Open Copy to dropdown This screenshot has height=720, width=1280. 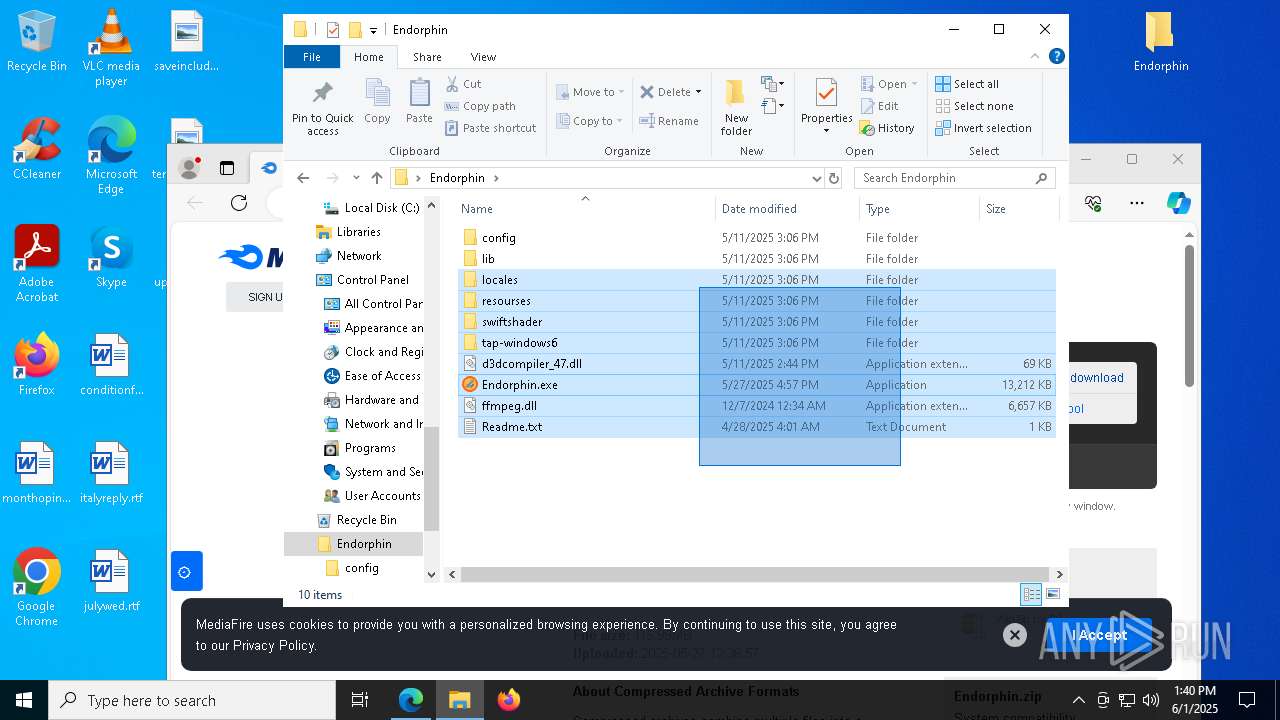(x=590, y=121)
